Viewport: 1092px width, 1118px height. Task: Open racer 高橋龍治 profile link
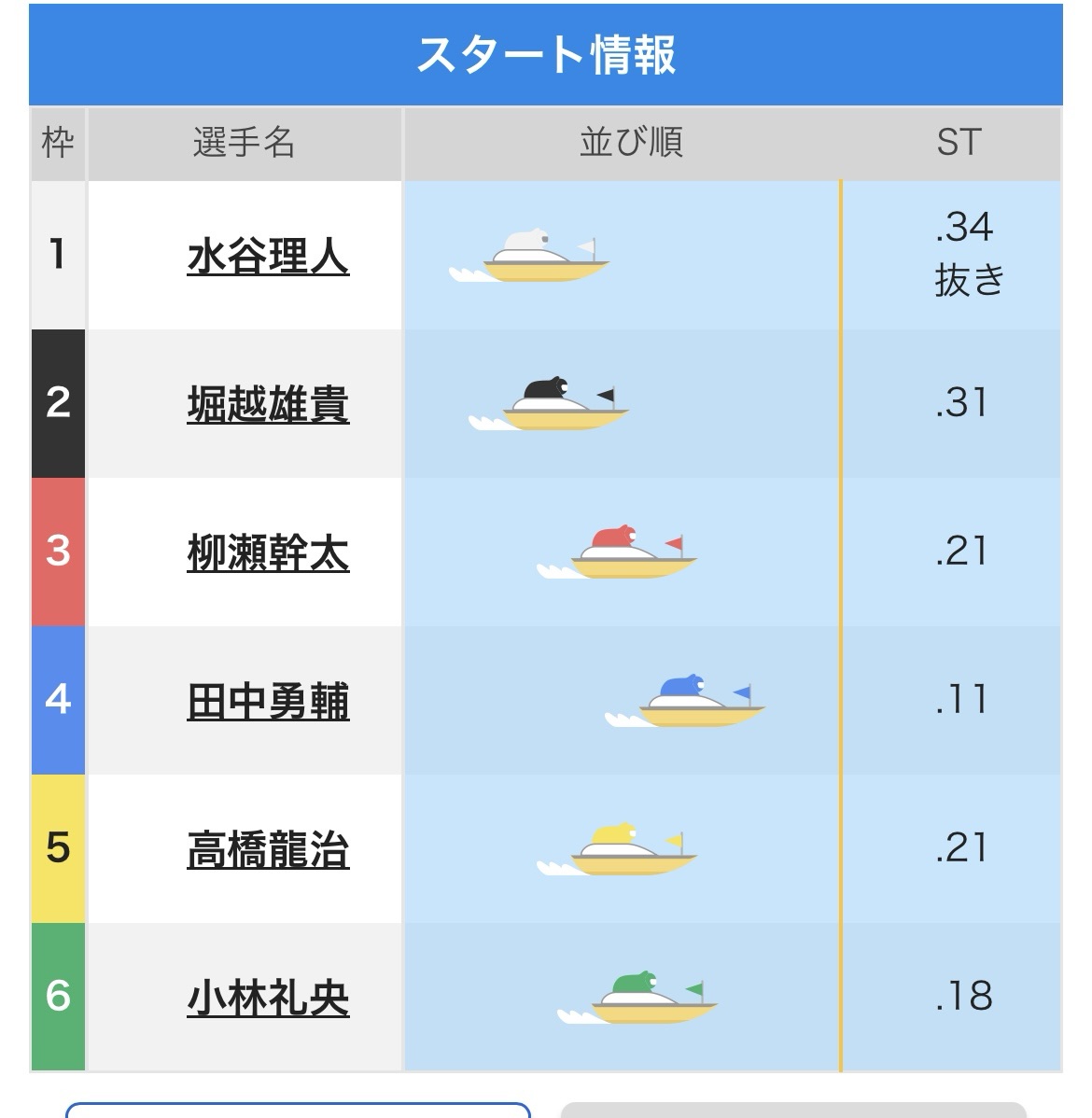[268, 849]
